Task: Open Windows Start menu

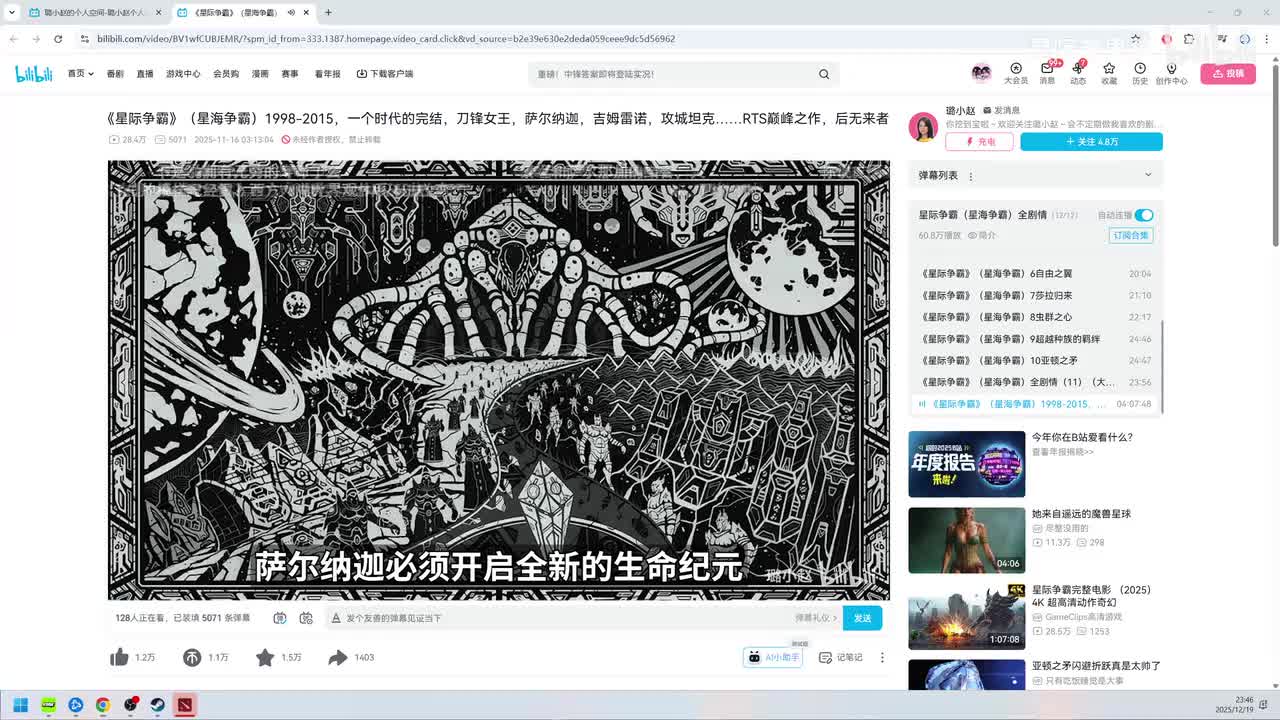Action: click(x=20, y=705)
